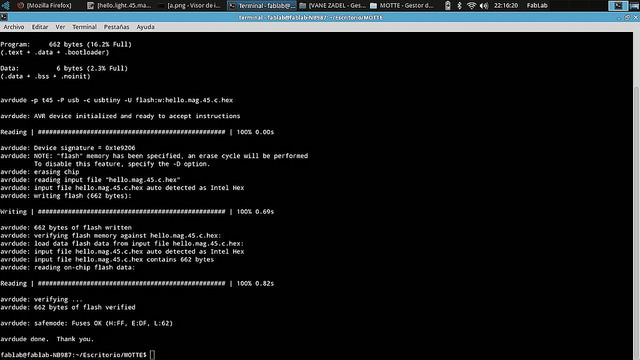Select the Terminal taskbar window entry

262,5
